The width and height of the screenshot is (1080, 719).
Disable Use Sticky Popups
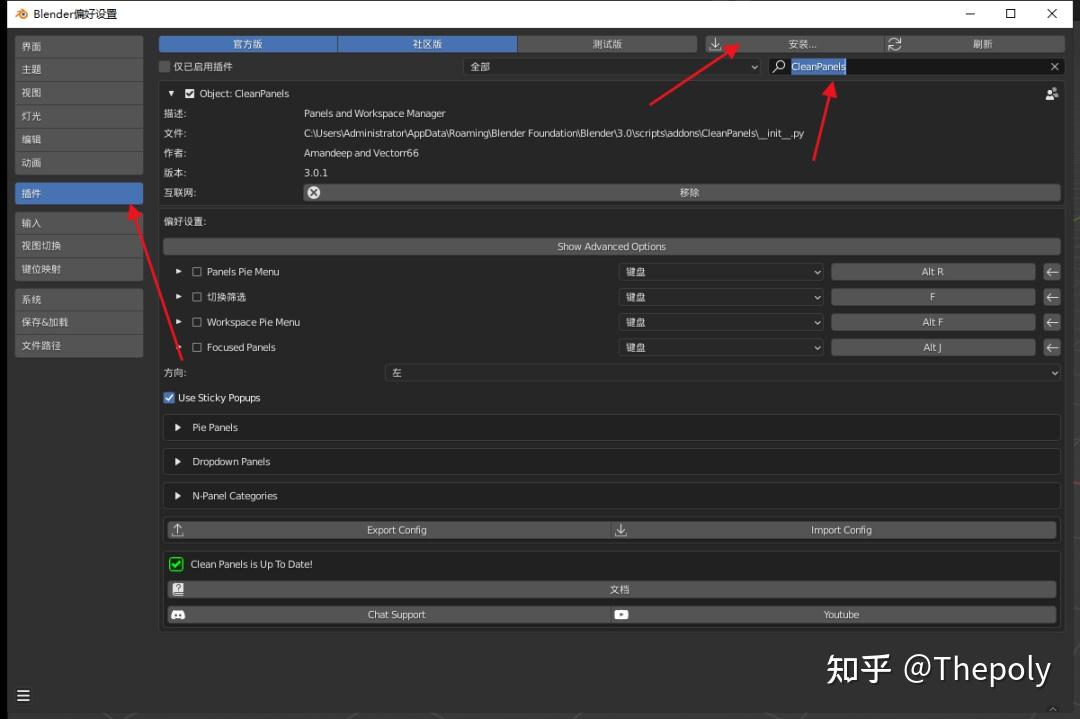169,397
